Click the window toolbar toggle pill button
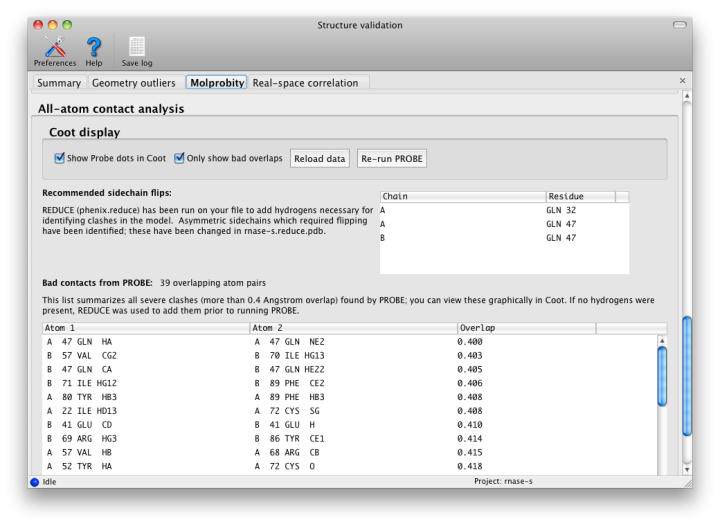Image resolution: width=720 pixels, height=526 pixels. tap(680, 24)
